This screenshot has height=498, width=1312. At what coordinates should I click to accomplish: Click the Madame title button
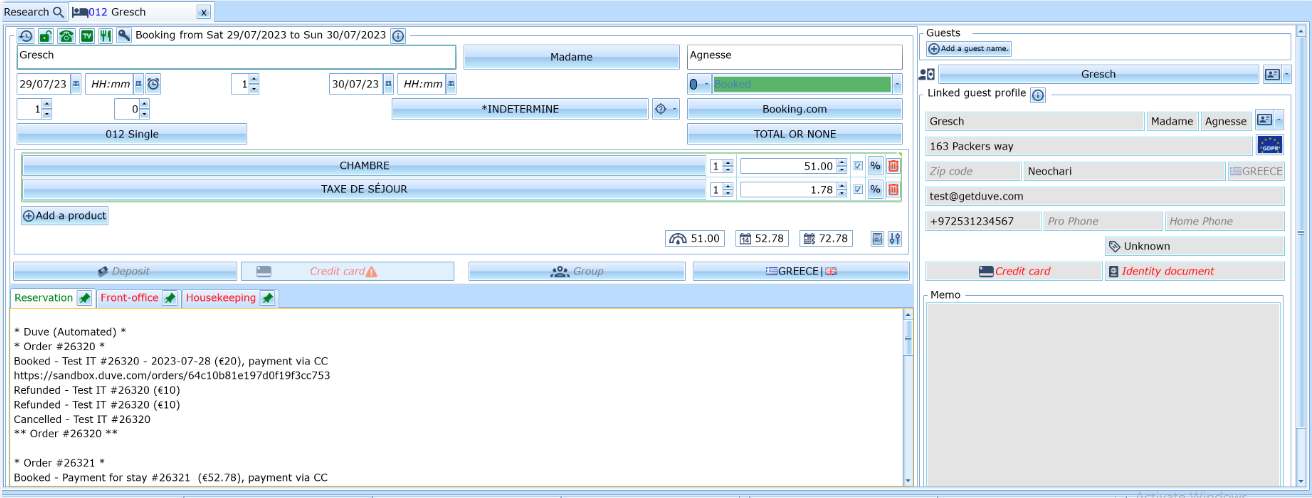click(571, 57)
